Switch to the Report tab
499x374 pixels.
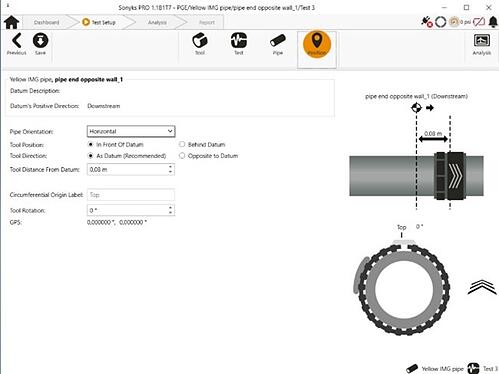[207, 22]
